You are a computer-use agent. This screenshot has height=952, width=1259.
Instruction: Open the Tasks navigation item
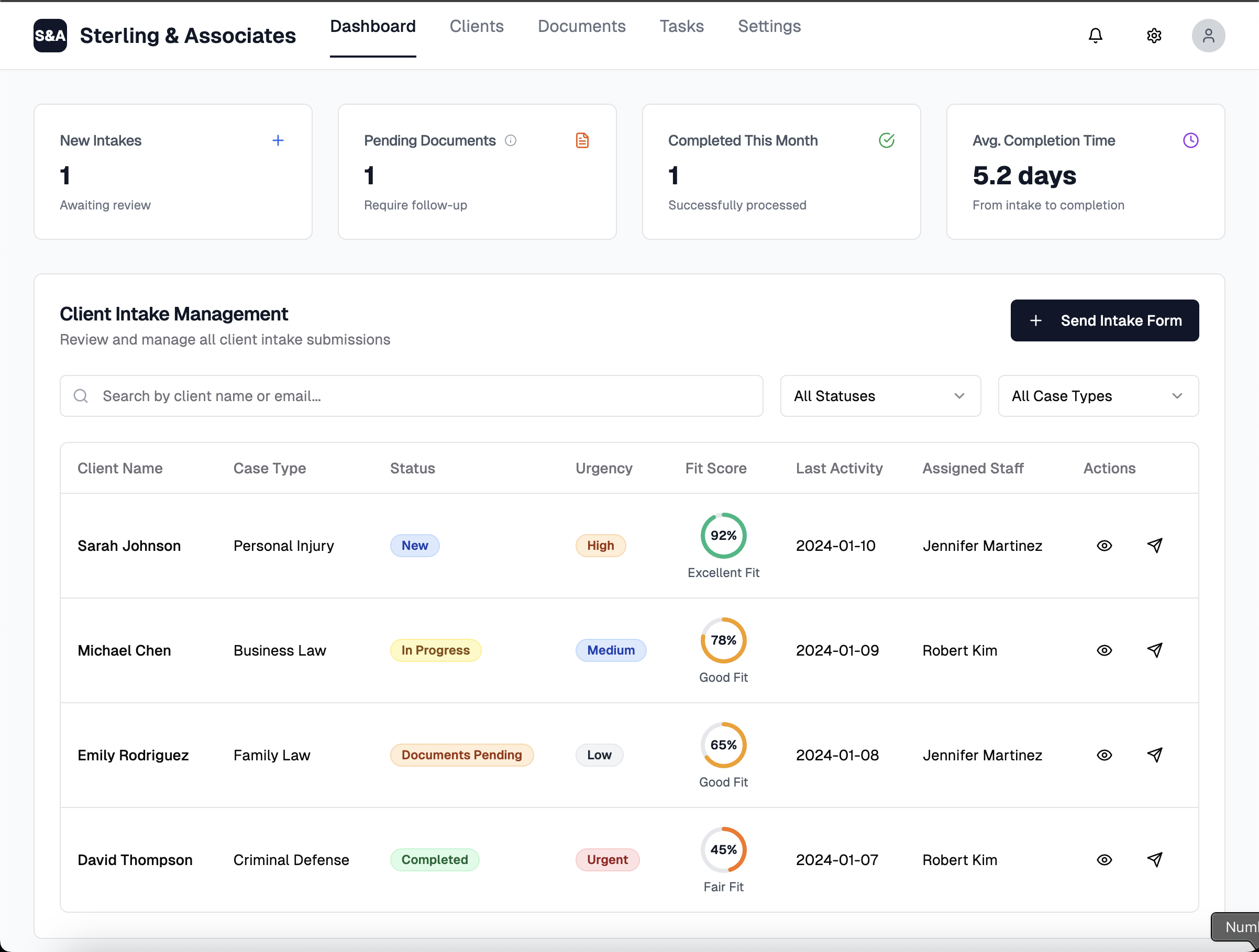[681, 26]
